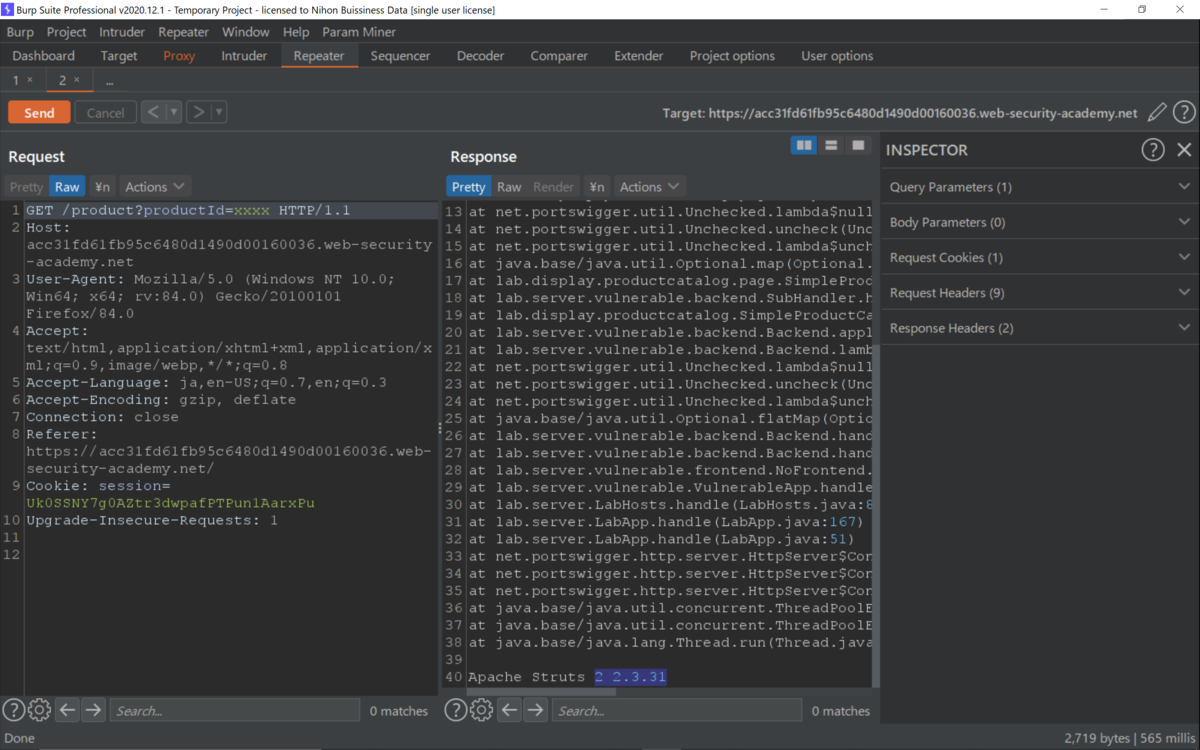The height and width of the screenshot is (750, 1200).
Task: Open the User options tab
Action: 837,56
